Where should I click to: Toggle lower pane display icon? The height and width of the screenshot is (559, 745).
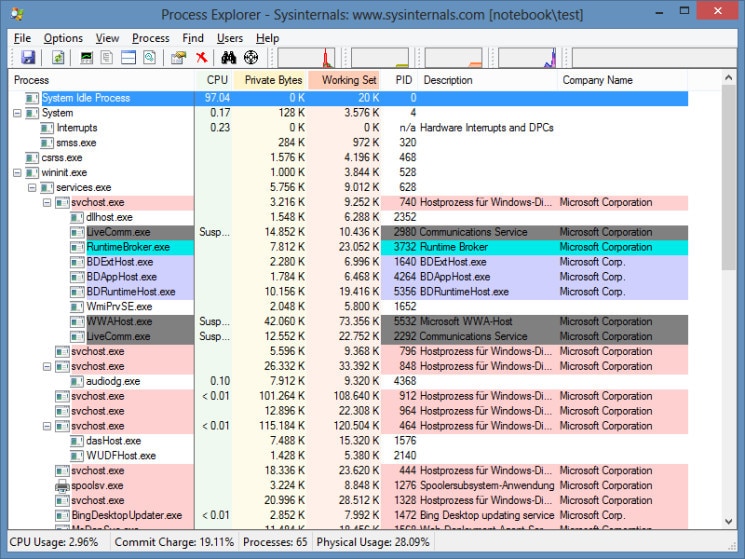click(128, 57)
